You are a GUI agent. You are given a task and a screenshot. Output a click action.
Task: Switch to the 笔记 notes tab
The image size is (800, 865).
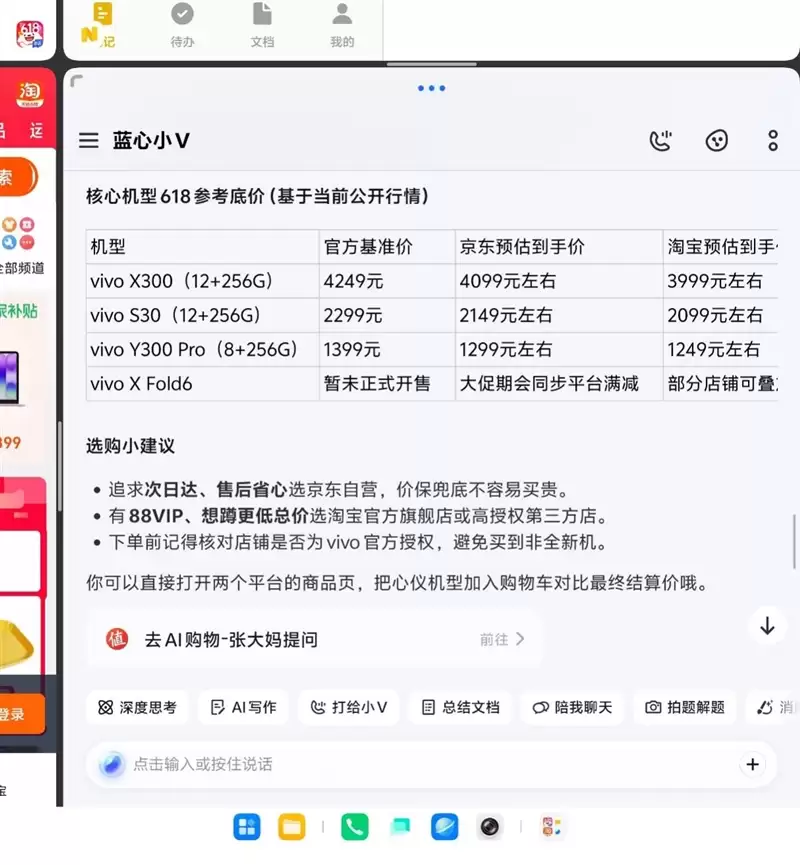(101, 26)
